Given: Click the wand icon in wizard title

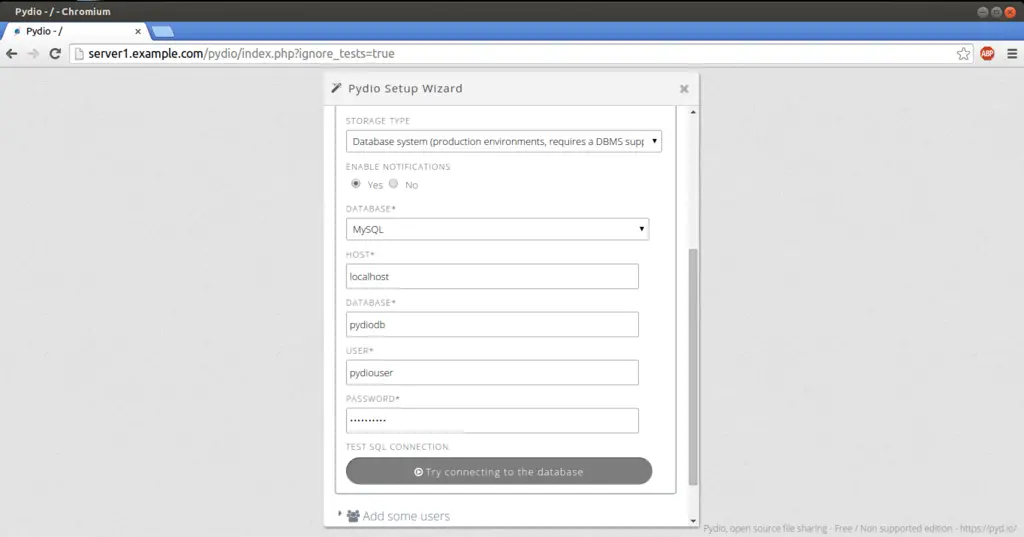Looking at the screenshot, I should coord(336,88).
